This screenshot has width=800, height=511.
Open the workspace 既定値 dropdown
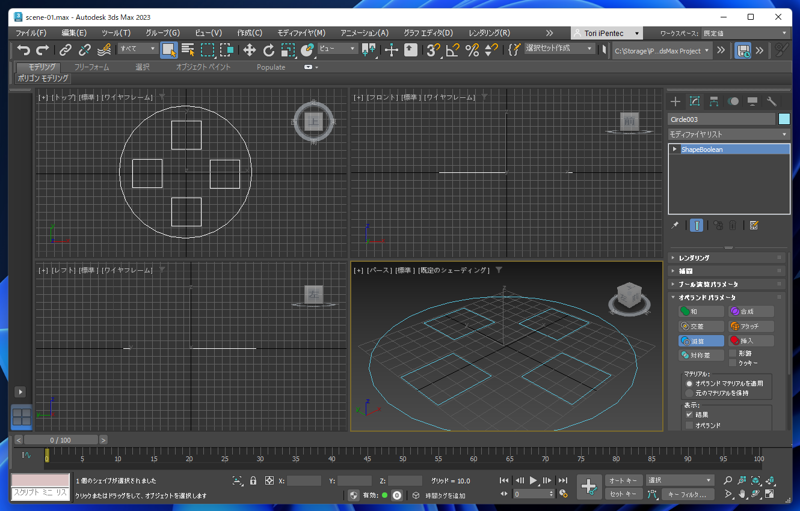(745, 33)
